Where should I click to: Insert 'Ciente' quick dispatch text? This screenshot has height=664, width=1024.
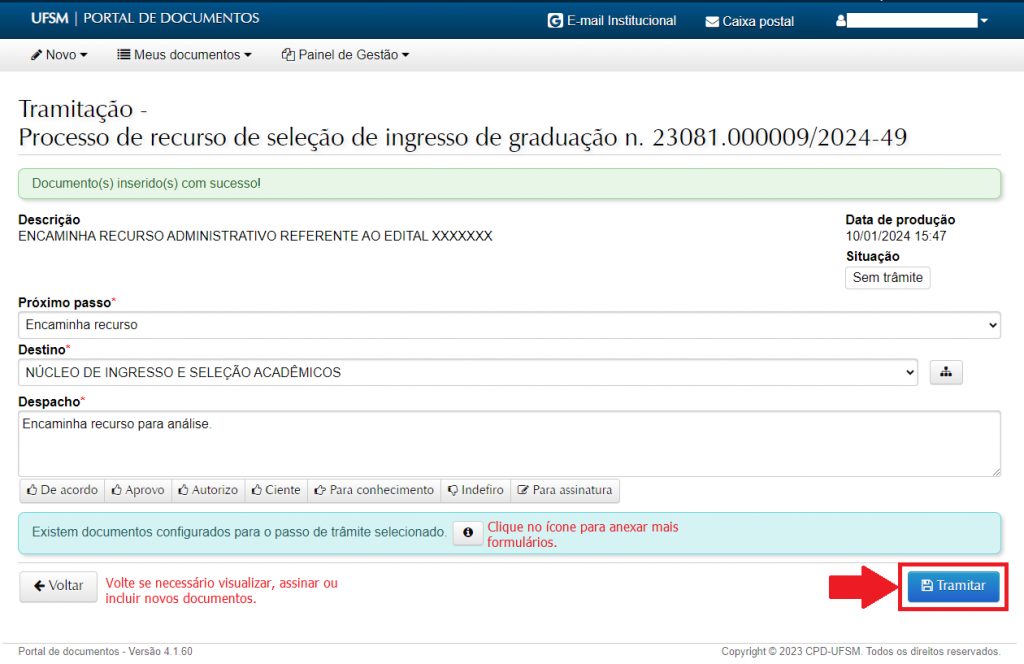[276, 490]
